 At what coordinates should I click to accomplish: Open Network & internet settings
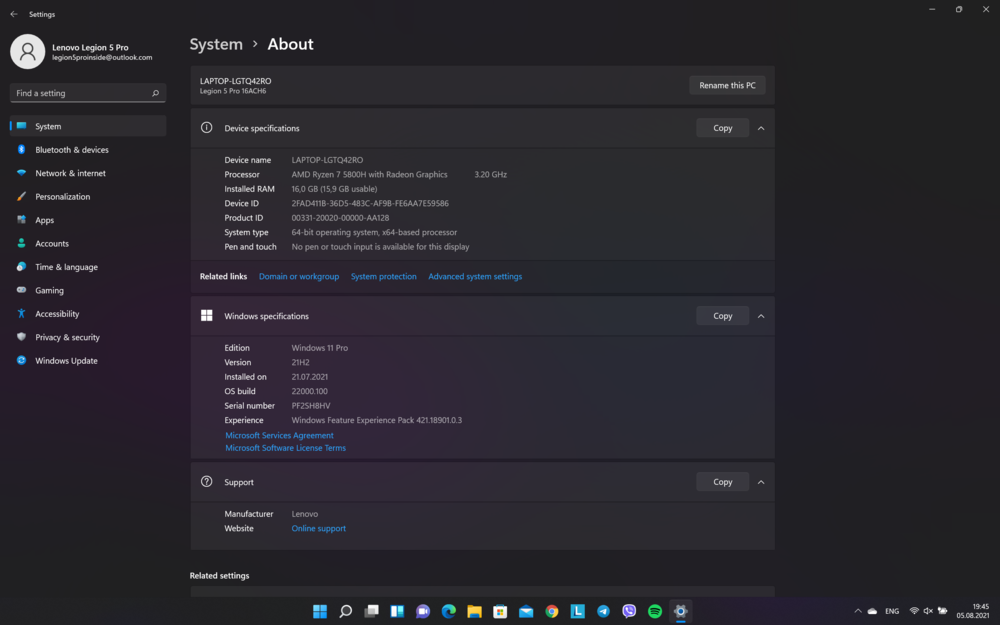click(x=88, y=173)
